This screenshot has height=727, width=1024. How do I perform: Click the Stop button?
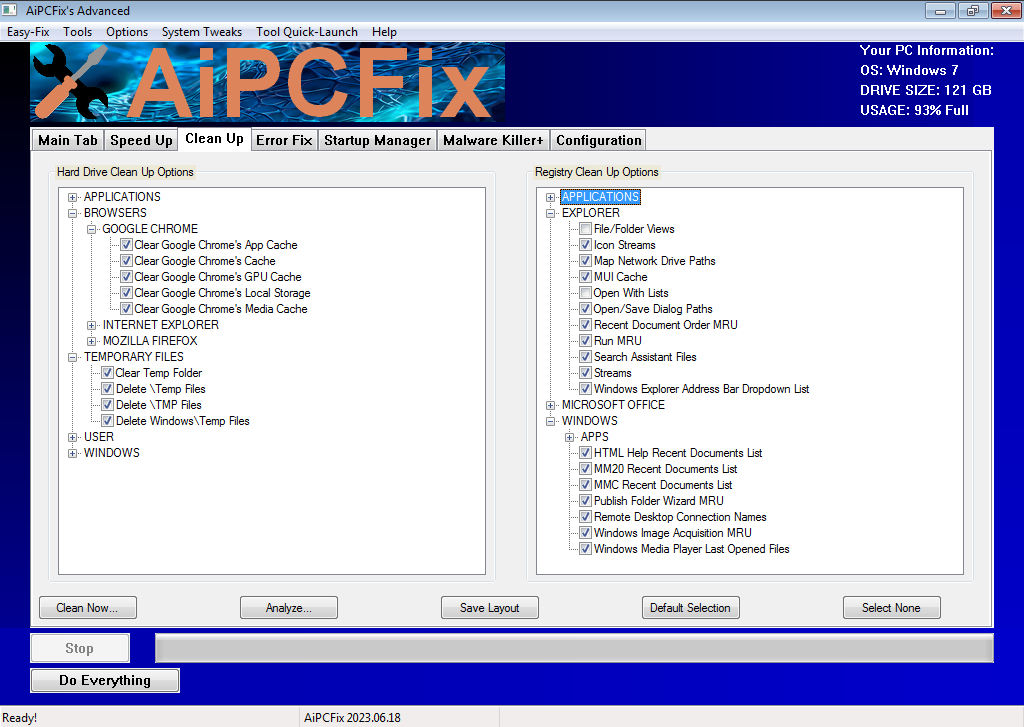[80, 648]
